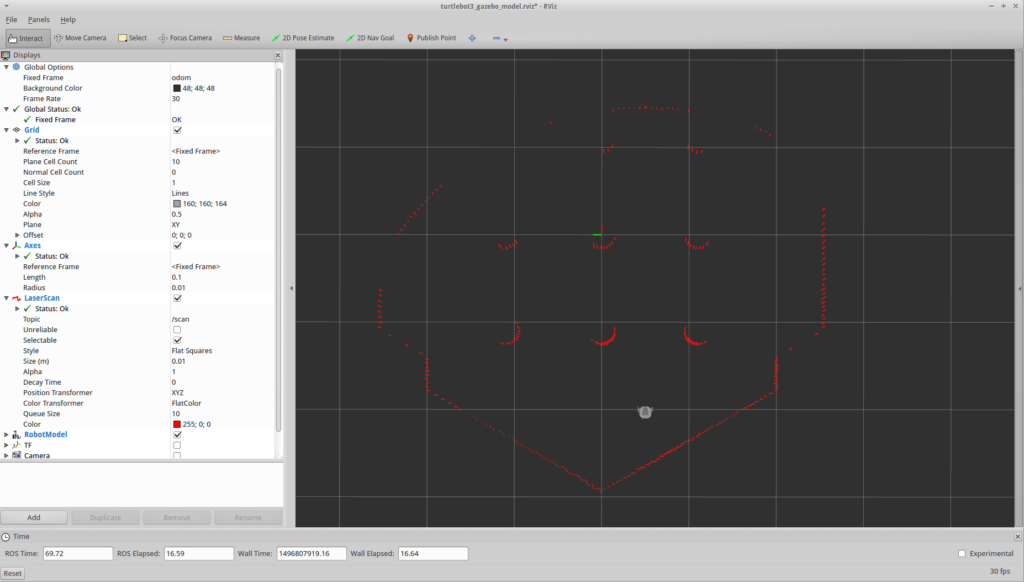The height and width of the screenshot is (582, 1024).
Task: Click the ROS Time field
Action: (x=78, y=553)
